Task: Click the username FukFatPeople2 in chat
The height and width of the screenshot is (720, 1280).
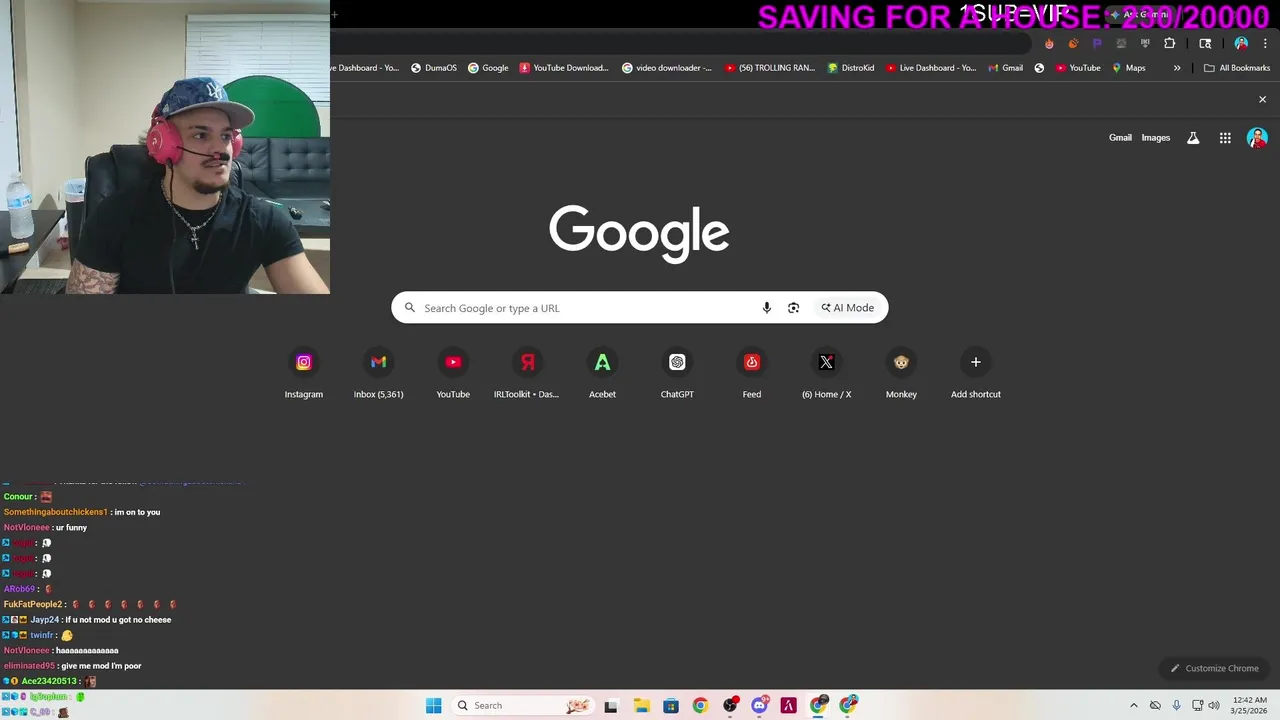Action: coord(33,605)
